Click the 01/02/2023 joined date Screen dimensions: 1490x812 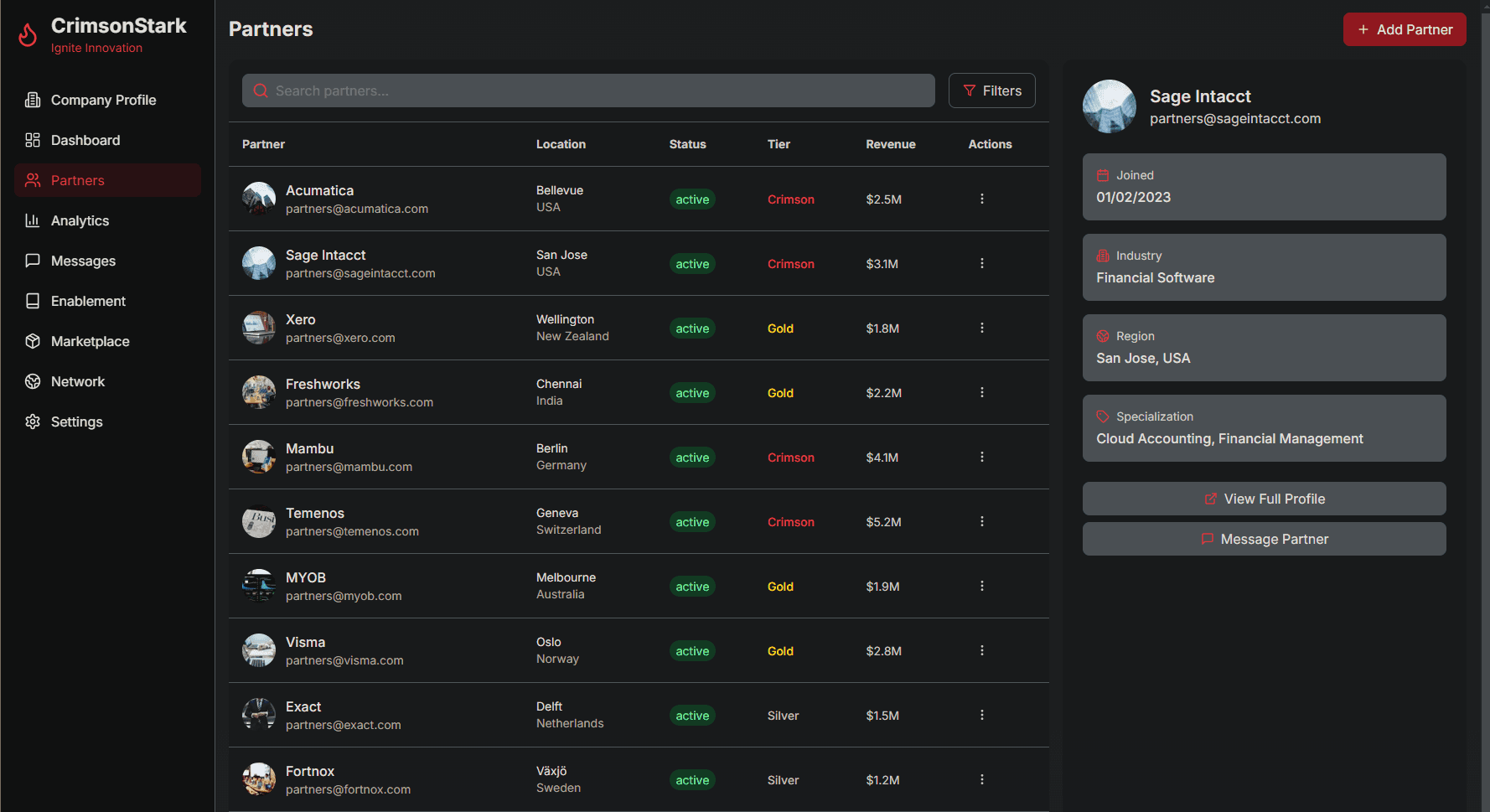click(1133, 197)
